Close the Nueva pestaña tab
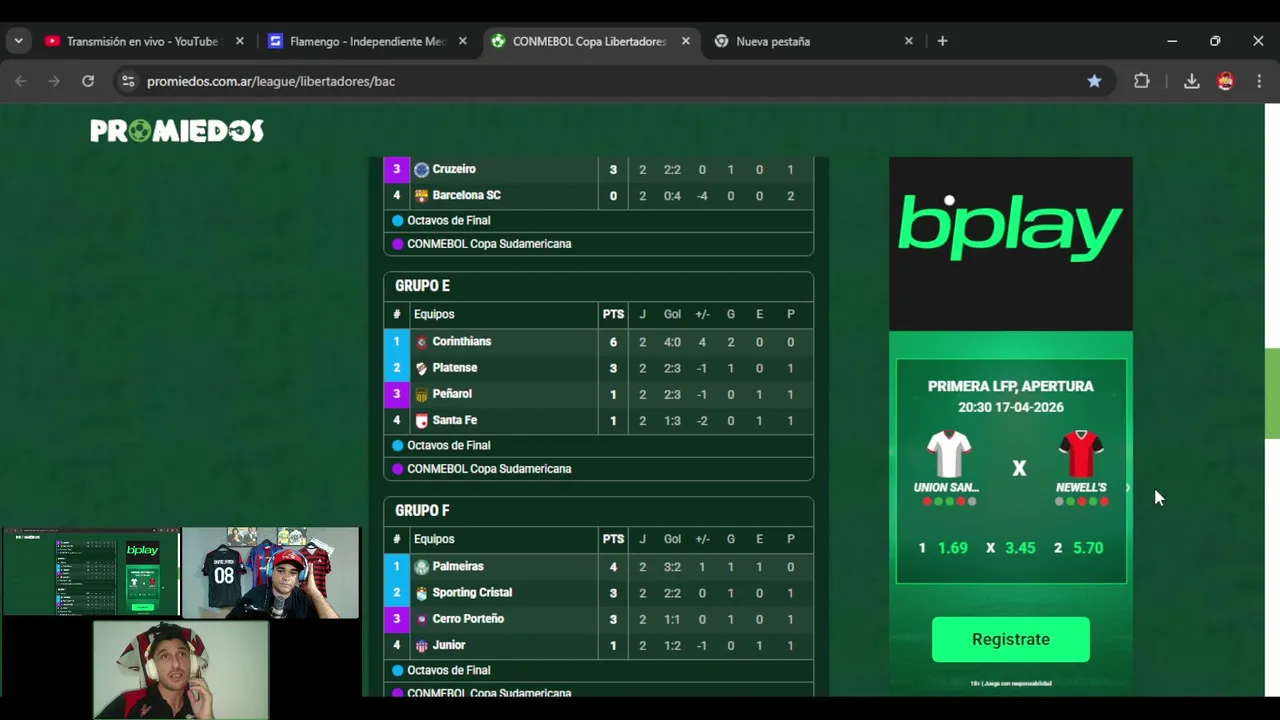1280x720 pixels. 908,41
